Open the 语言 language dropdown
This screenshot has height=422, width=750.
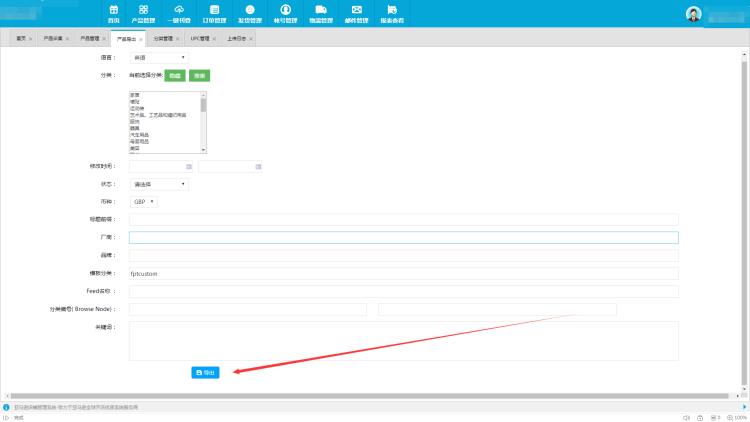point(159,57)
